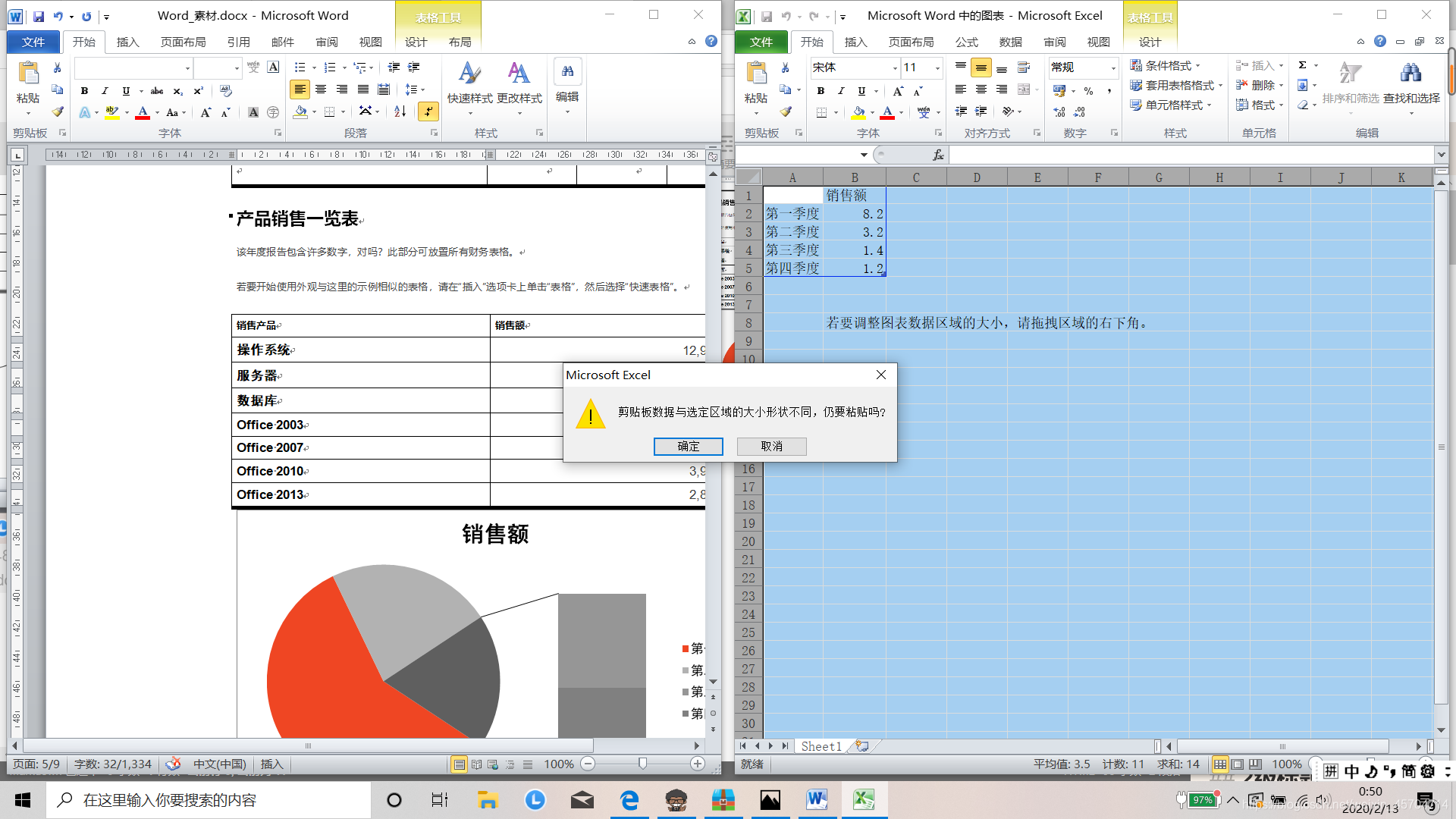Click 取消 in the Excel dialog

click(771, 446)
